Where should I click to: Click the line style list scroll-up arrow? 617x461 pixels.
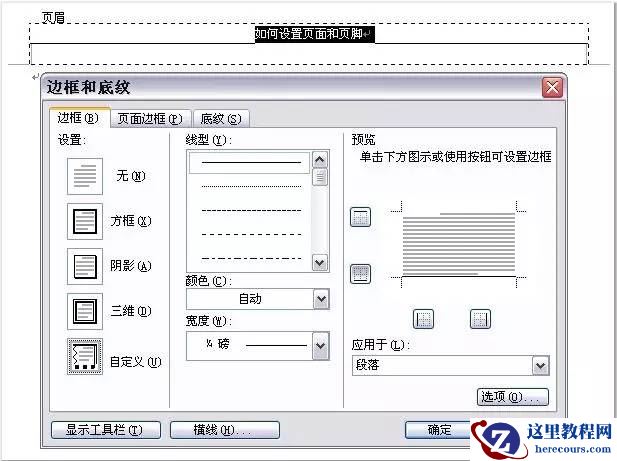(x=320, y=160)
